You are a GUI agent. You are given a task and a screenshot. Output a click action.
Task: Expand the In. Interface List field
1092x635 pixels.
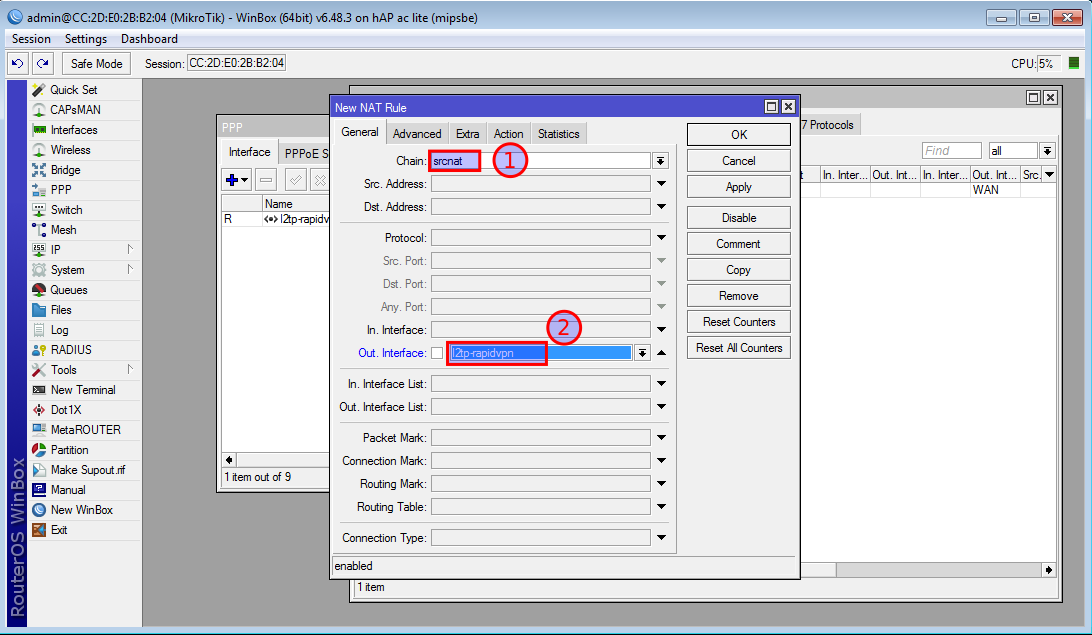661,384
